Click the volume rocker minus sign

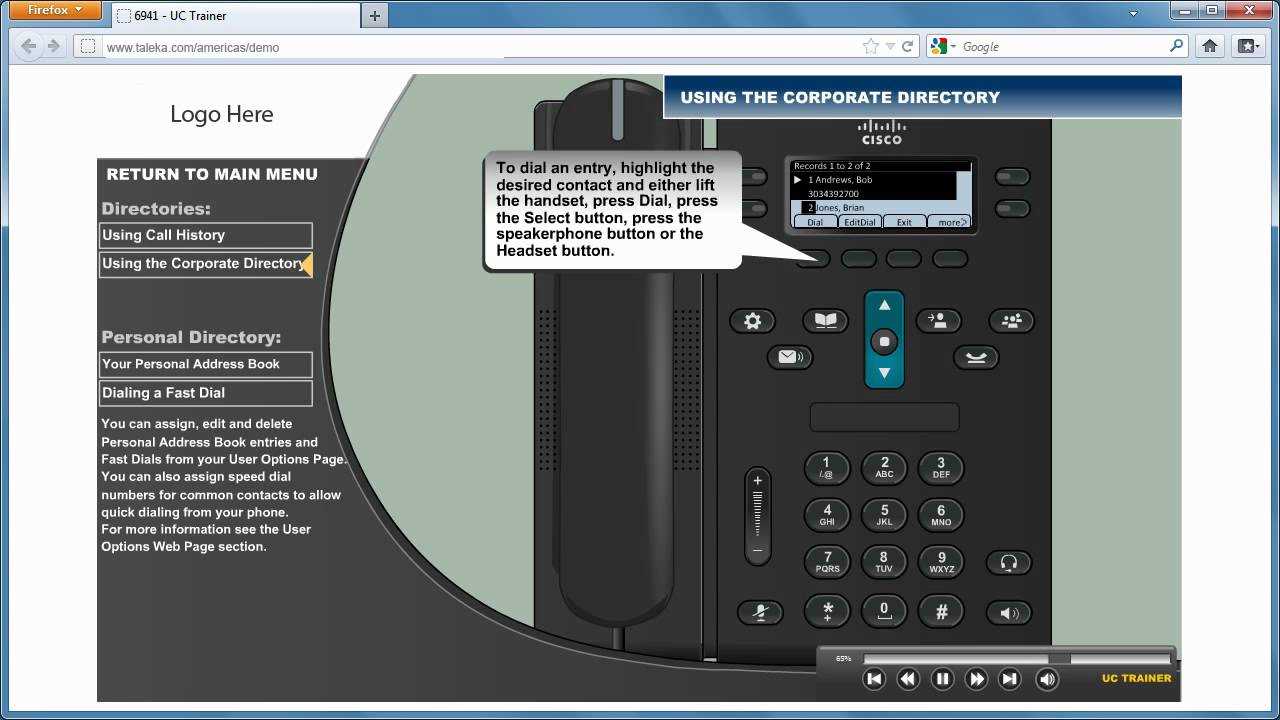coord(757,549)
